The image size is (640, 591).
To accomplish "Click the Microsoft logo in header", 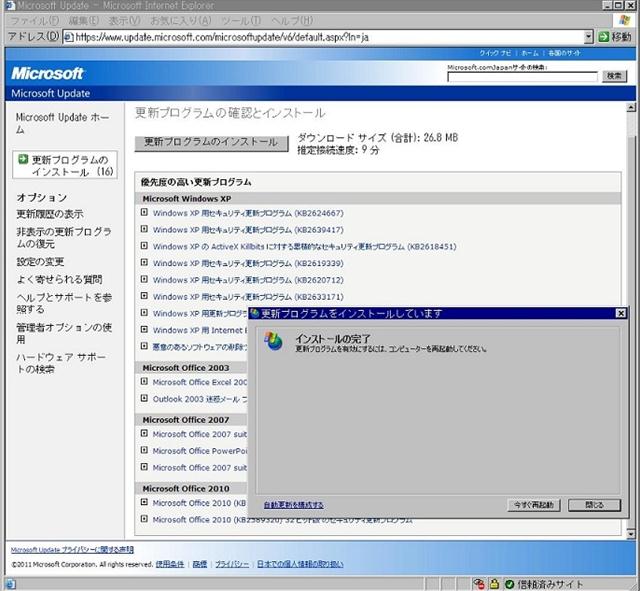I will 47,73.
